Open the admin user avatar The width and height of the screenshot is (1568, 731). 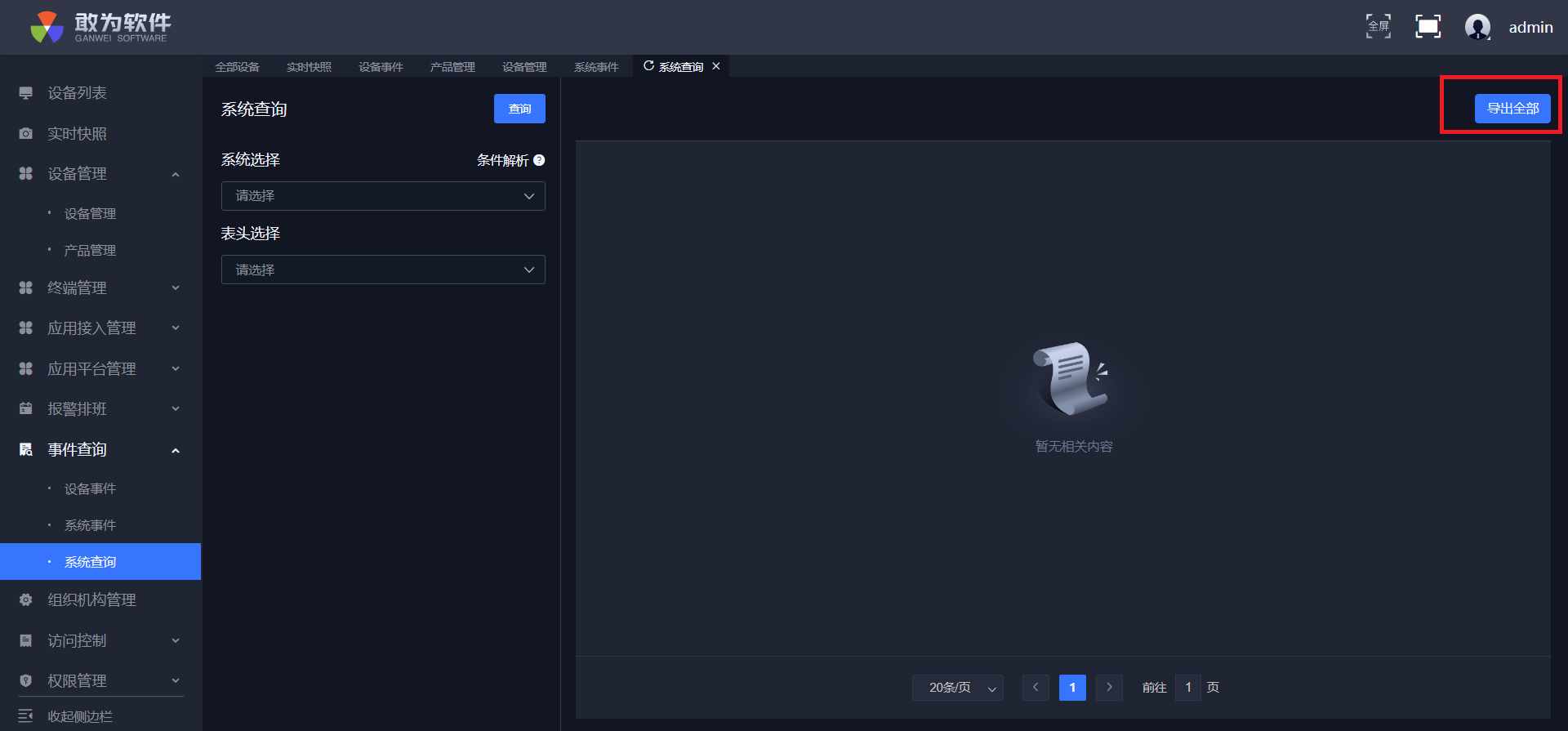(x=1477, y=27)
